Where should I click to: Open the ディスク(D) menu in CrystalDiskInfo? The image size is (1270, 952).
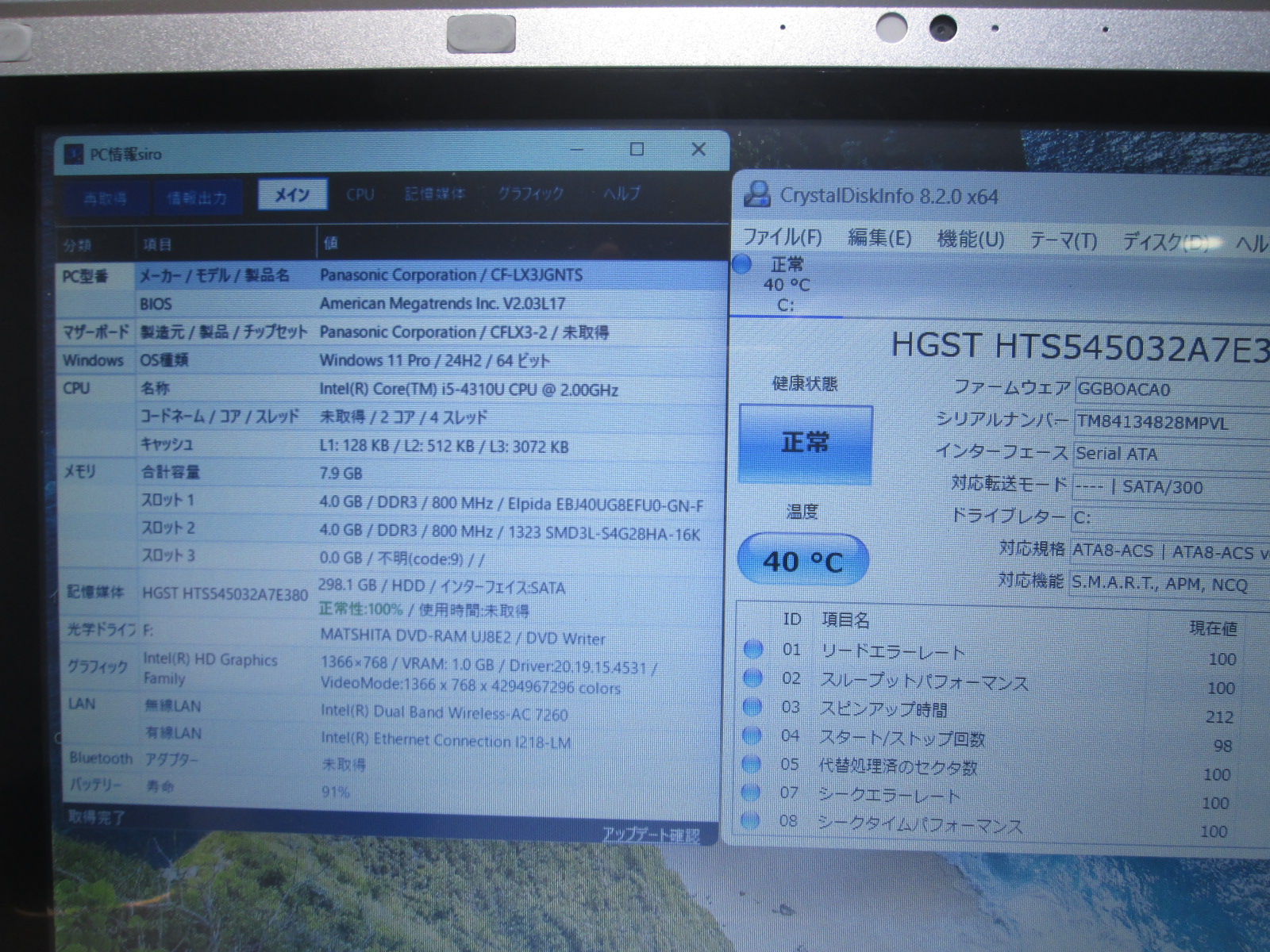tap(1166, 242)
